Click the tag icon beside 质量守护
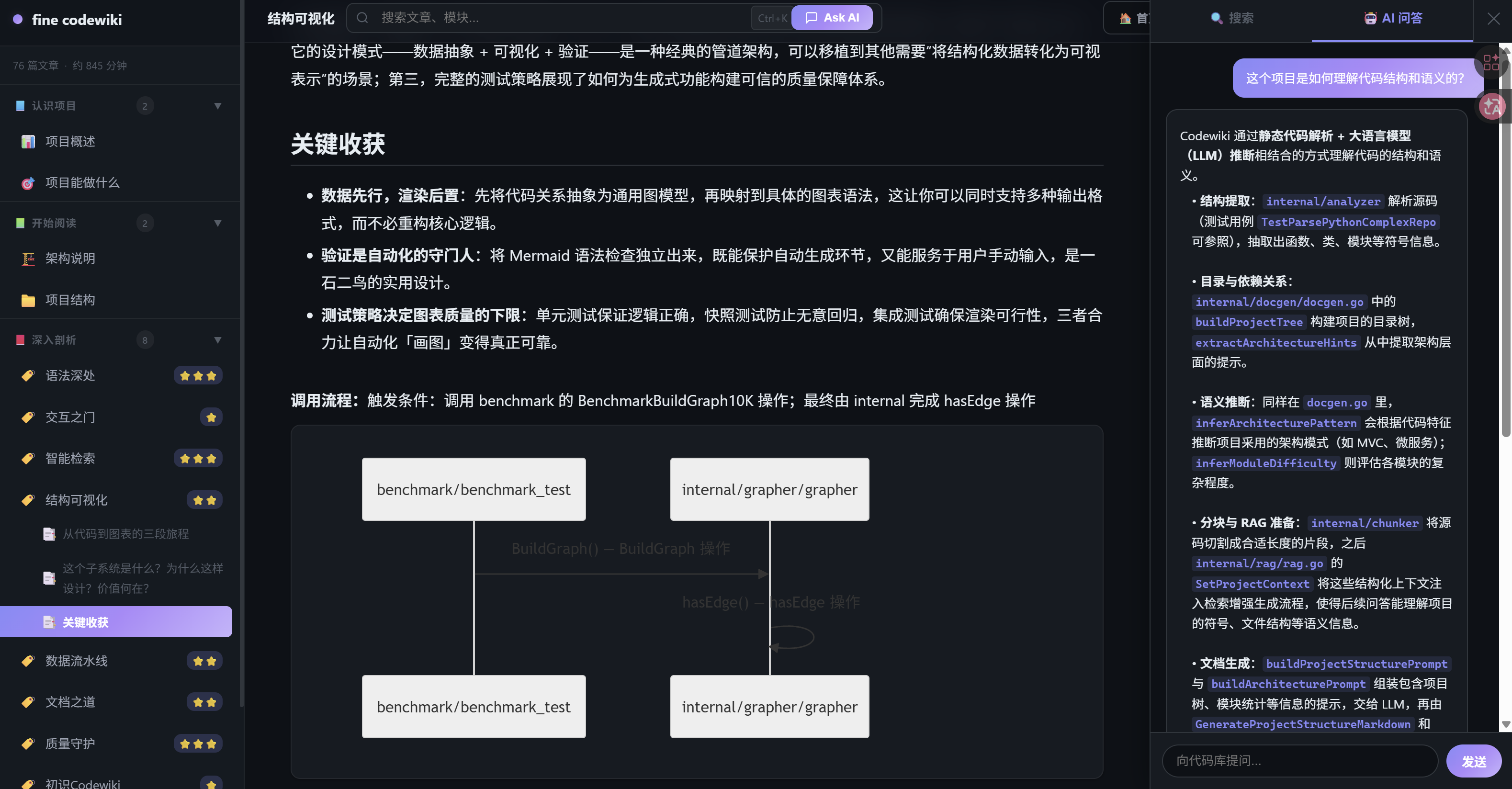Viewport: 1512px width, 789px height. 28,744
